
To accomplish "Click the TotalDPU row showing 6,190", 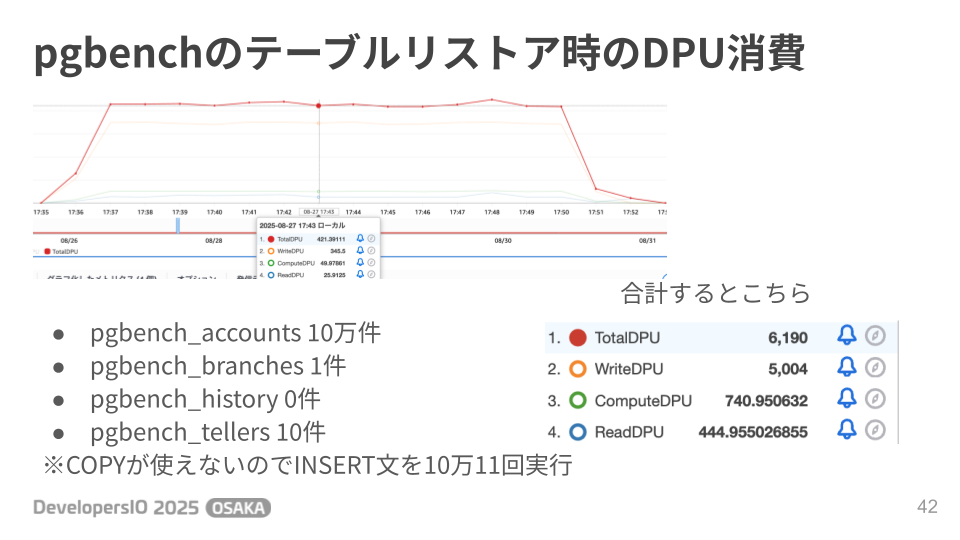I will pos(721,337).
